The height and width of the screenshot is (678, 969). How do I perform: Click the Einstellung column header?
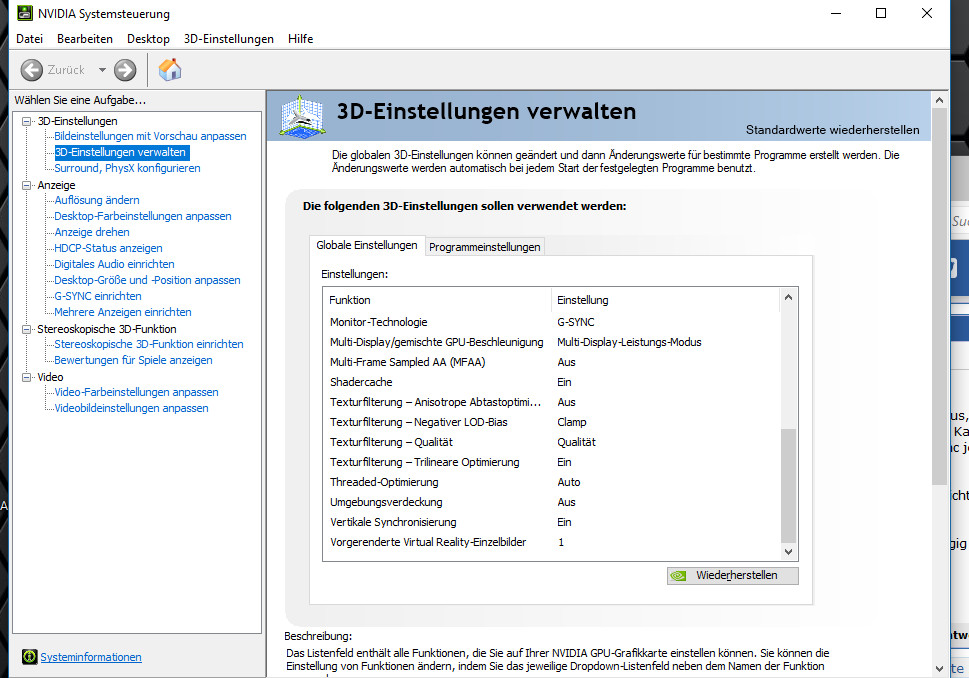[666, 300]
